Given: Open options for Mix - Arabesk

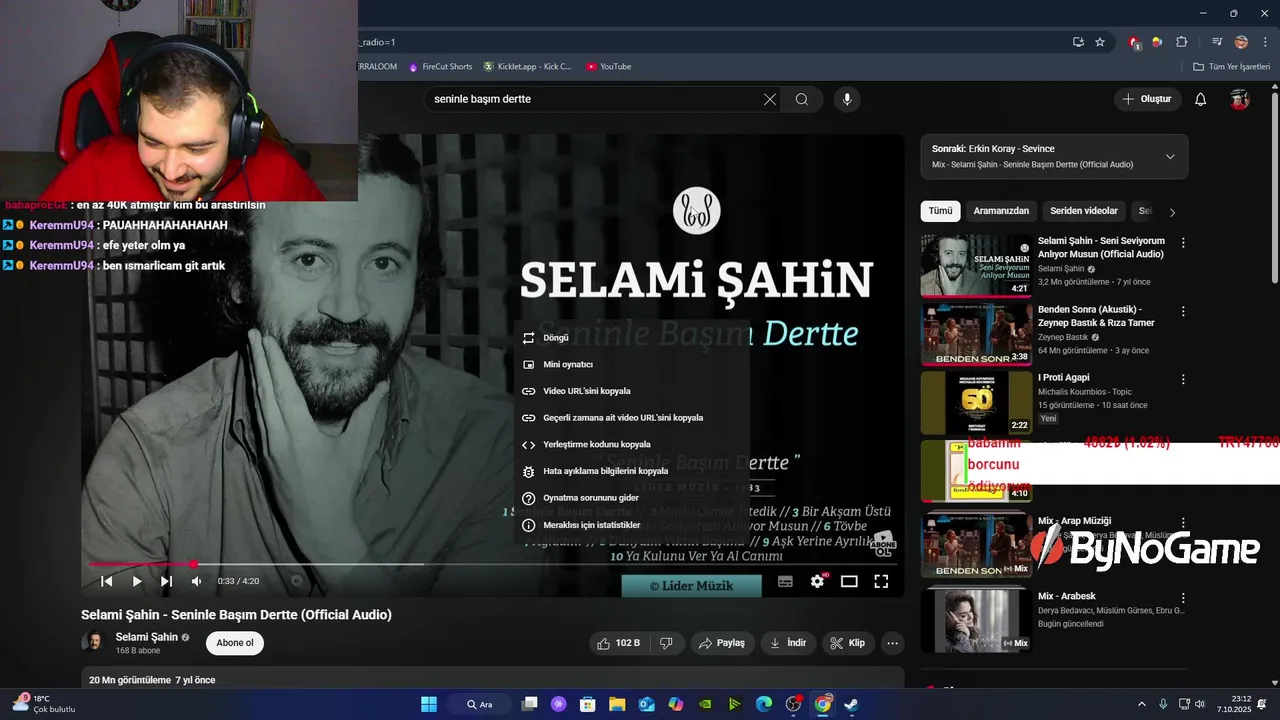Looking at the screenshot, I should [1183, 598].
